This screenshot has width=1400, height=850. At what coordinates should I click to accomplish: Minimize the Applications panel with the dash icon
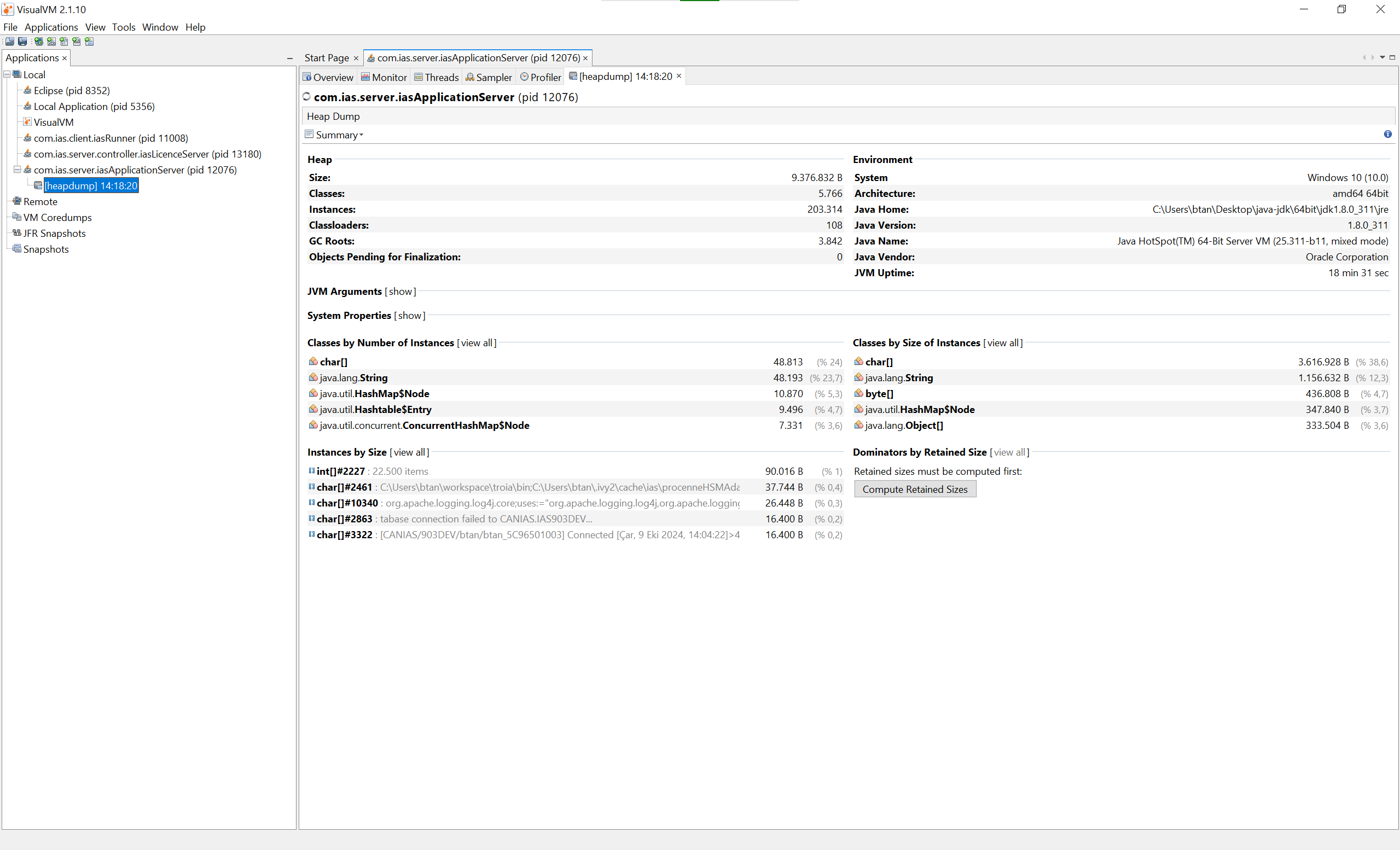click(x=290, y=59)
